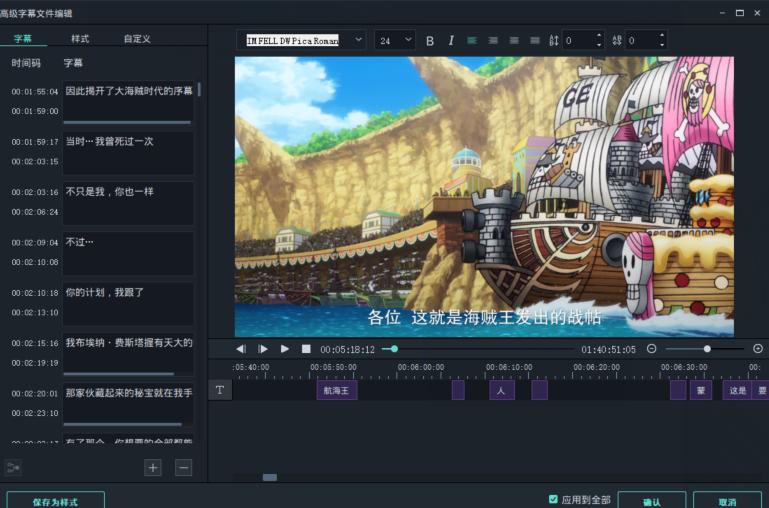This screenshot has height=508, width=769.
Task: Switch to the 自定义 tab
Action: (x=137, y=38)
